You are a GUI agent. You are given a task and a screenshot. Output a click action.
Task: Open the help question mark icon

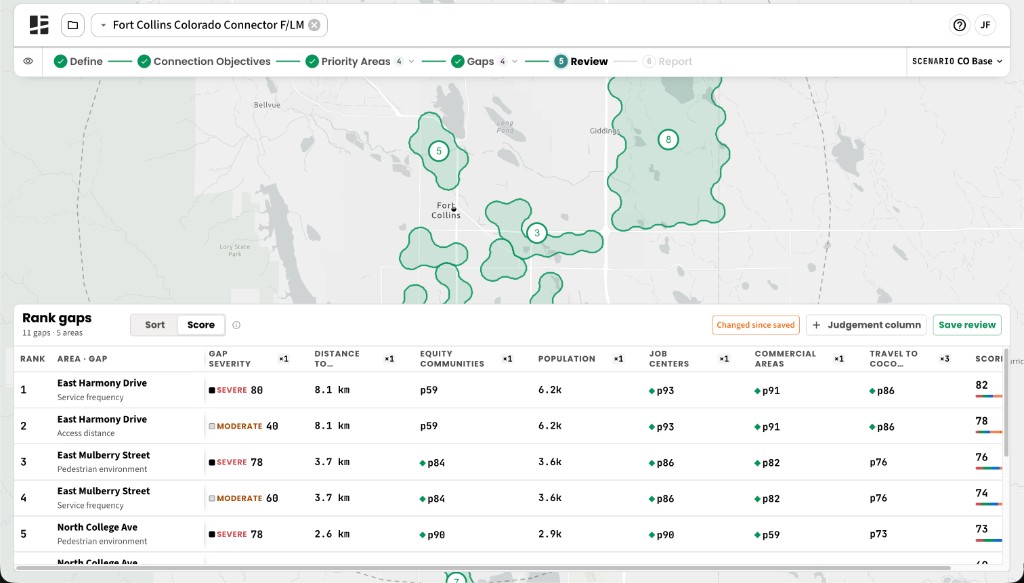[959, 25]
